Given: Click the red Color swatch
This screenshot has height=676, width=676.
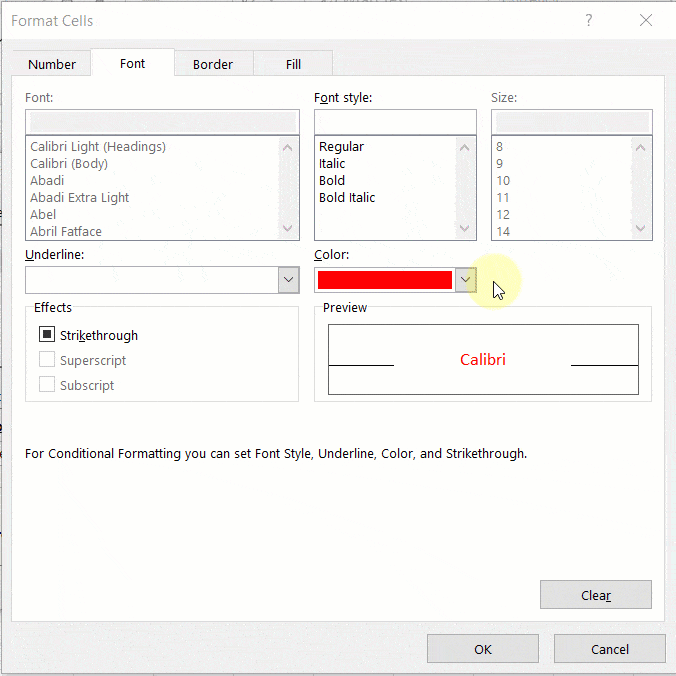Looking at the screenshot, I should pyautogui.click(x=385, y=280).
